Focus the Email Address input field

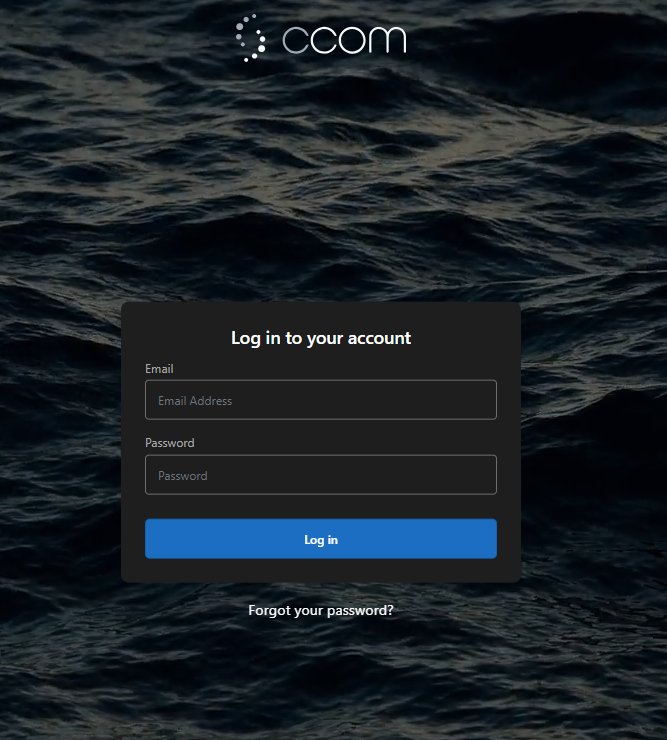(x=321, y=400)
